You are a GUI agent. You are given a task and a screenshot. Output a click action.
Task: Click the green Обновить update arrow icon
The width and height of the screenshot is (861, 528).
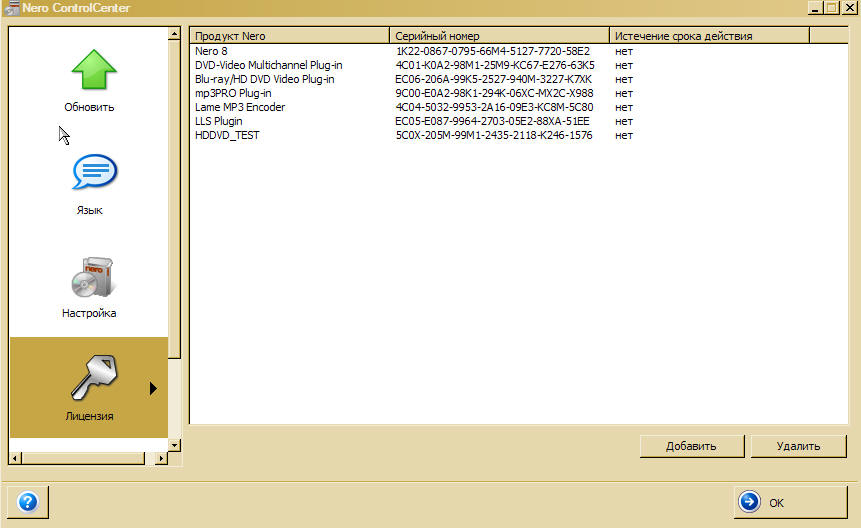[x=94, y=69]
